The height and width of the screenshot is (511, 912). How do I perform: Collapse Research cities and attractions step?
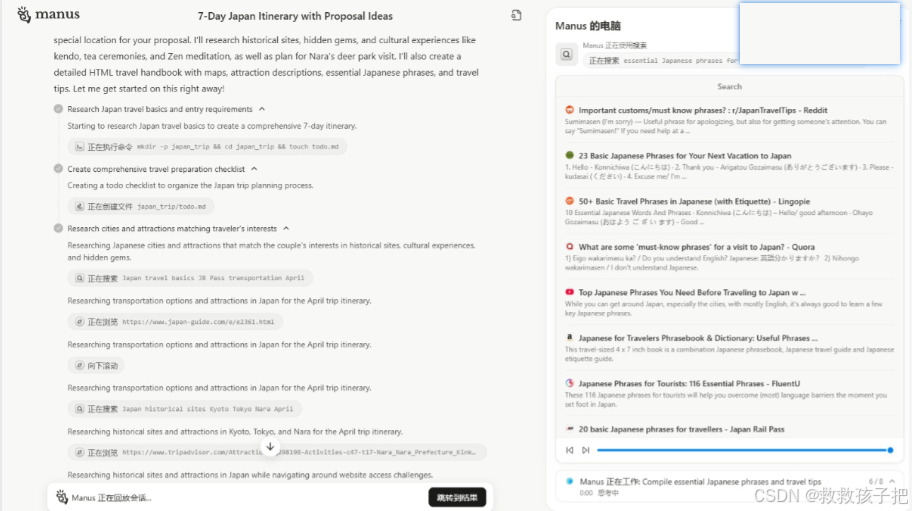coord(286,229)
